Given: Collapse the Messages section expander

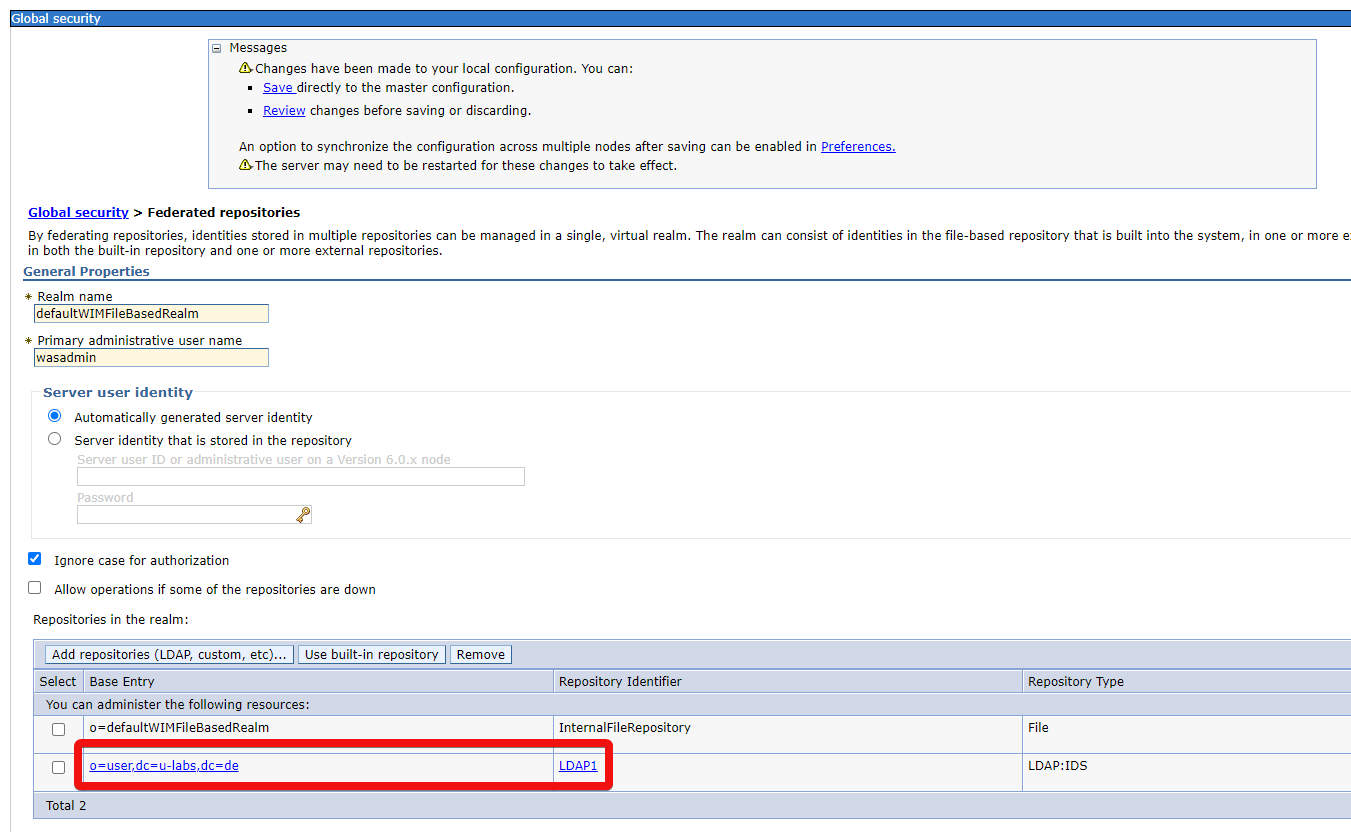Looking at the screenshot, I should [216, 48].
